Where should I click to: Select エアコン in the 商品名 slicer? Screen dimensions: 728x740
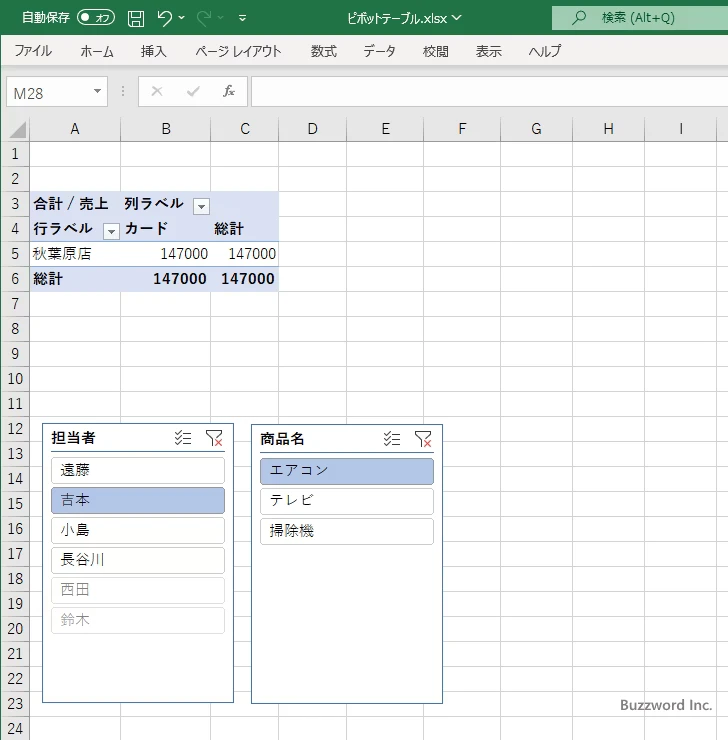pyautogui.click(x=347, y=471)
